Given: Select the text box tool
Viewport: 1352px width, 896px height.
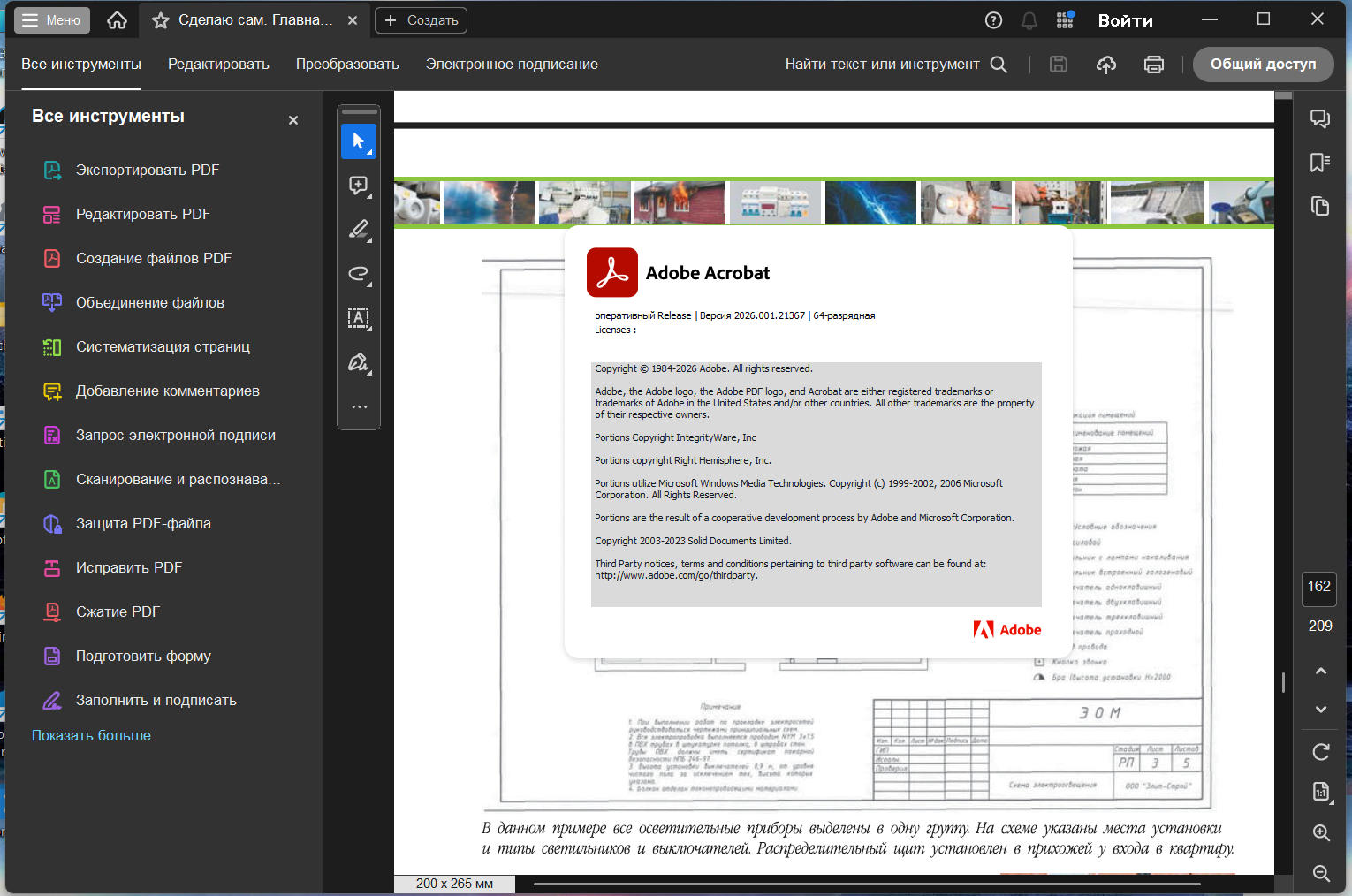Looking at the screenshot, I should 359,318.
